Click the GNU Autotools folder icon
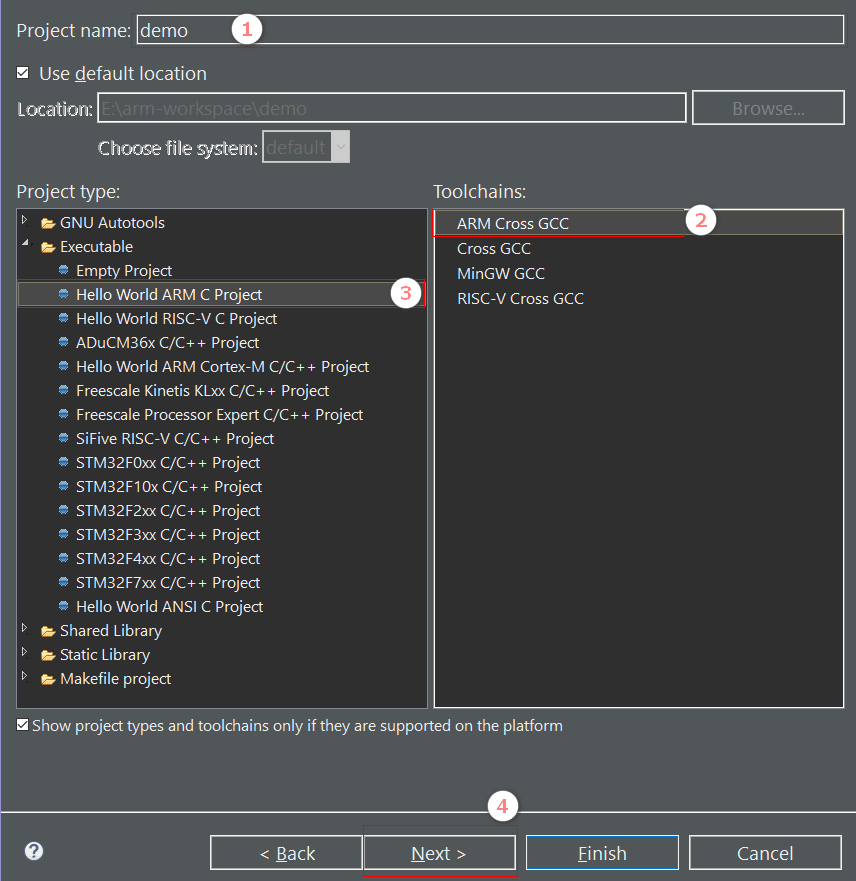 (x=48, y=224)
